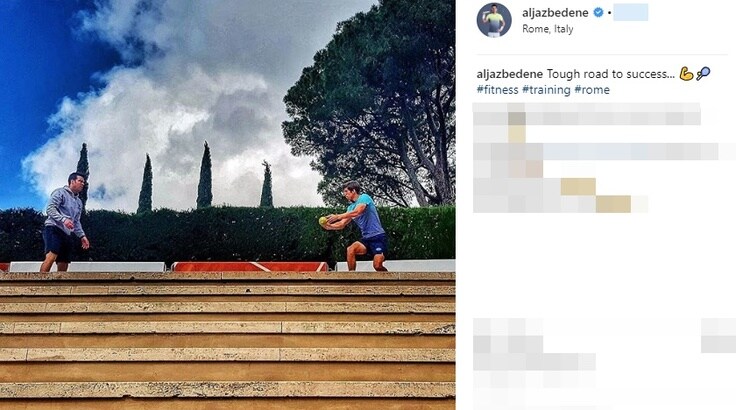736x410 pixels.
Task: Open the #training hashtag
Action: (546, 90)
